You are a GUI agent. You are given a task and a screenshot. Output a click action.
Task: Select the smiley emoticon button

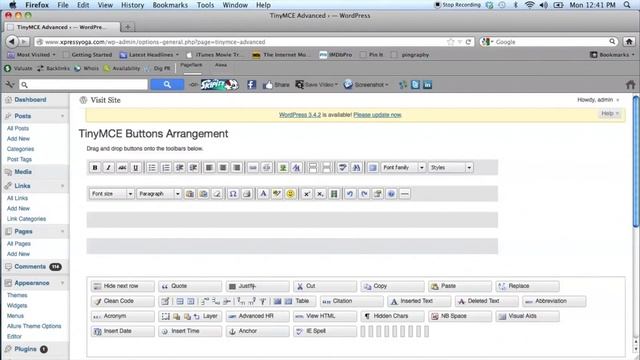pyautogui.click(x=290, y=194)
